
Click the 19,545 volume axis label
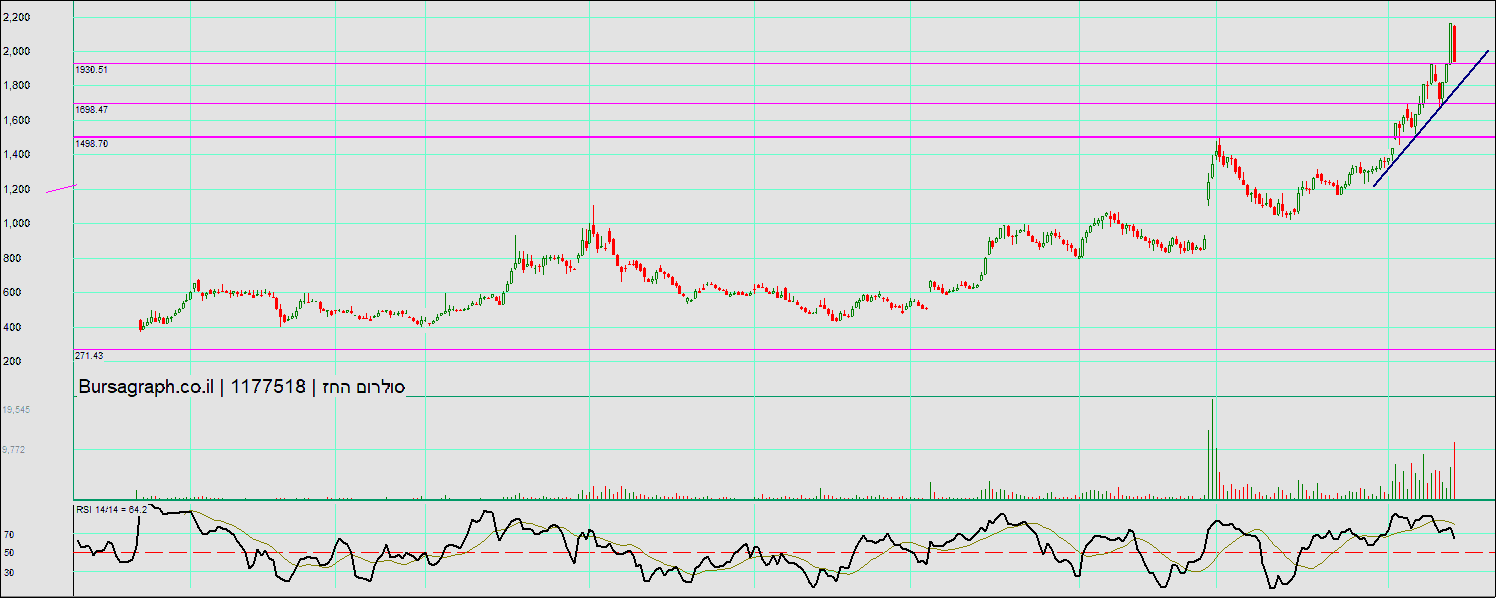(x=15, y=410)
